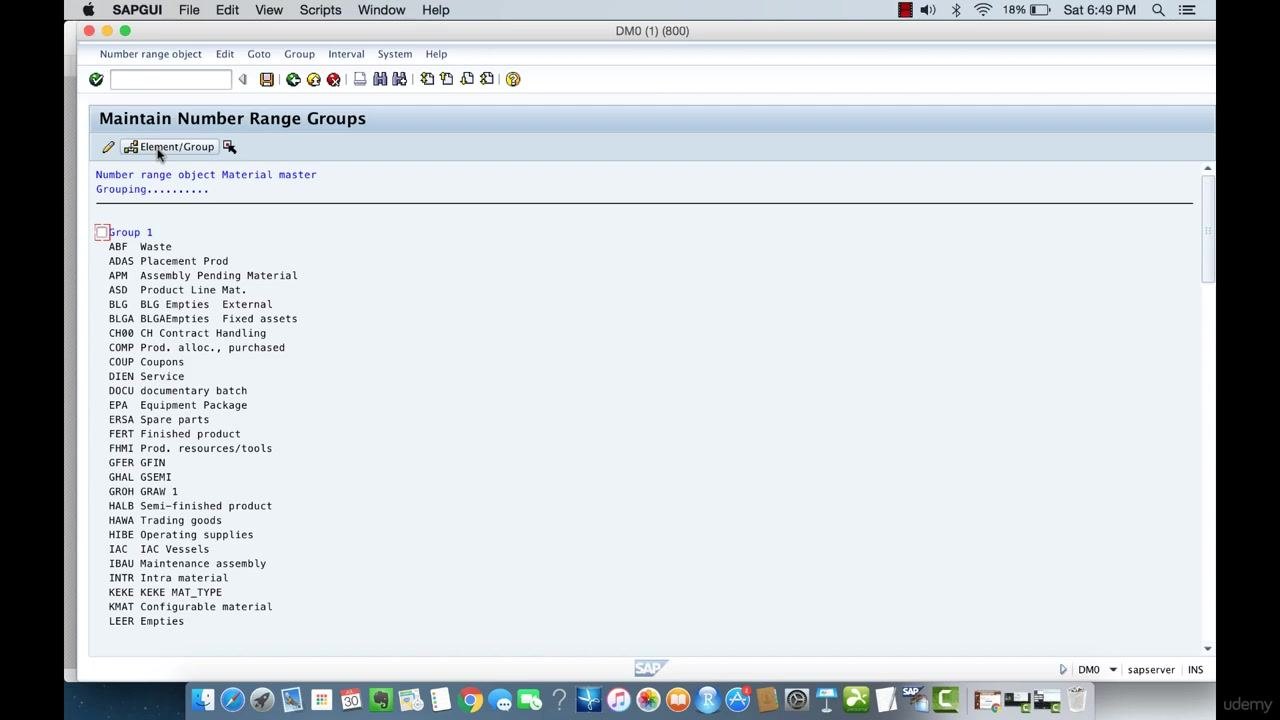Click the INS insert mode indicator

coord(1195,670)
